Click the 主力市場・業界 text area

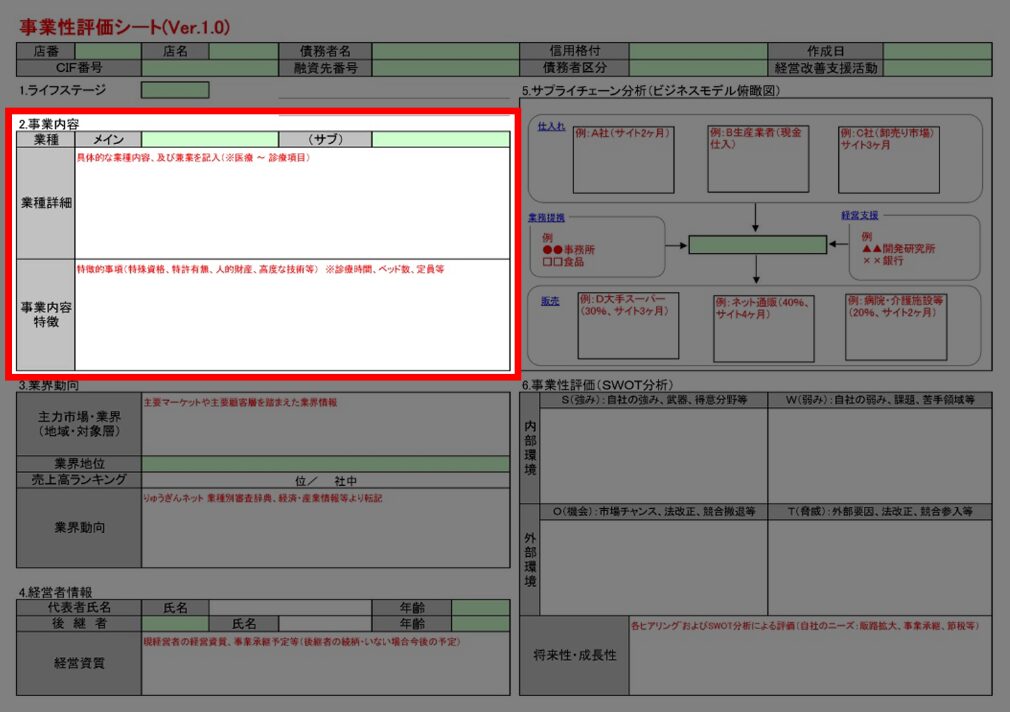coord(325,425)
